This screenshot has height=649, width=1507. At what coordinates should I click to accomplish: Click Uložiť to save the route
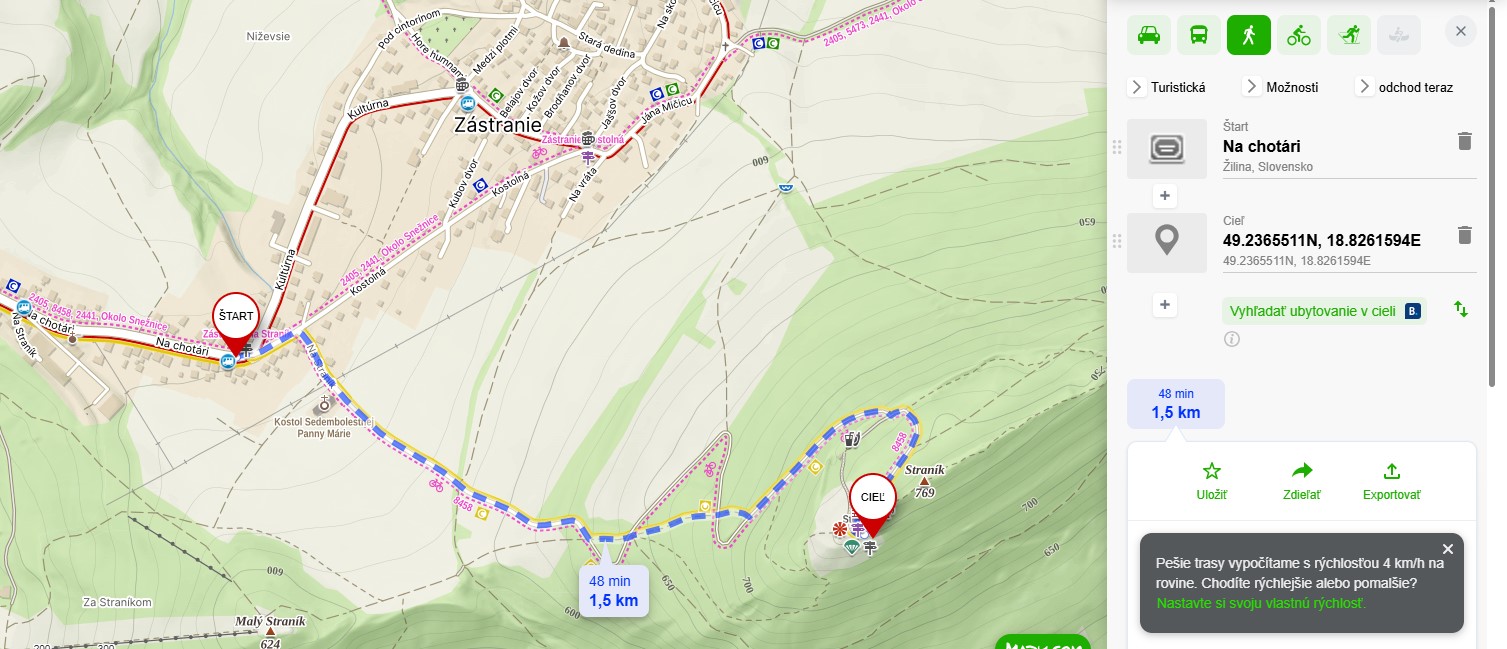click(x=1212, y=481)
